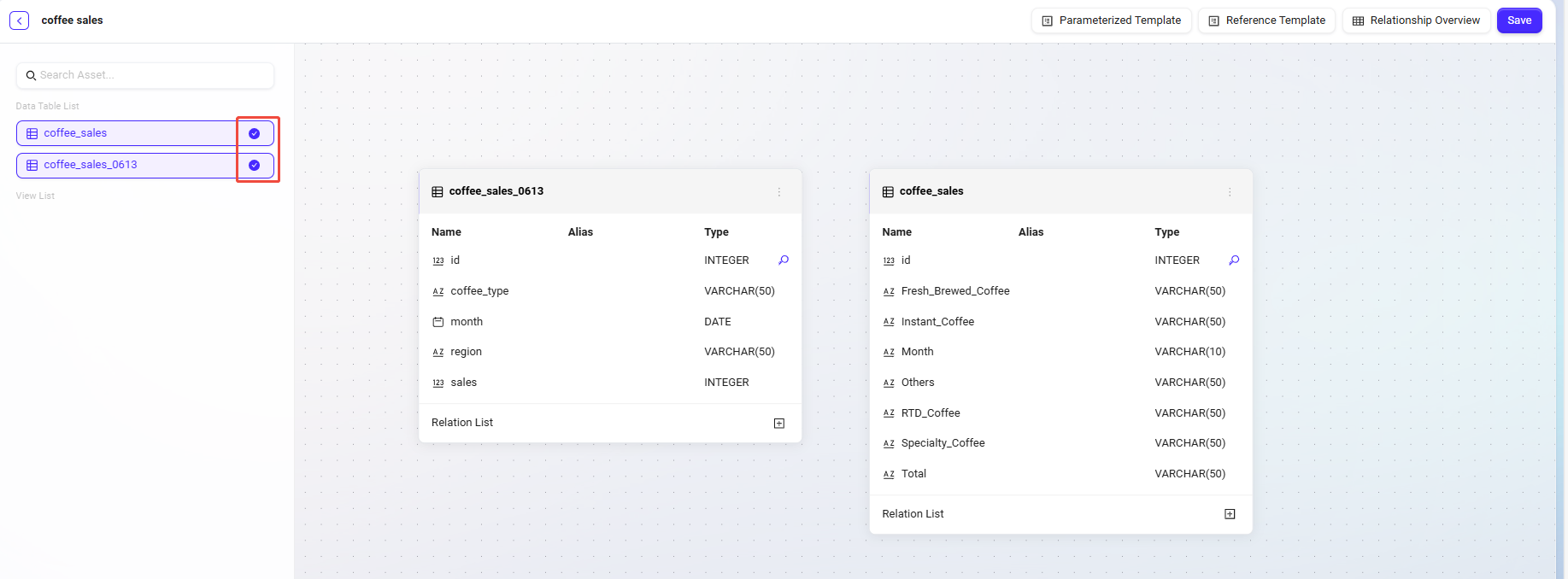The image size is (1568, 579).
Task: Open Relationship Overview
Action: point(1416,20)
